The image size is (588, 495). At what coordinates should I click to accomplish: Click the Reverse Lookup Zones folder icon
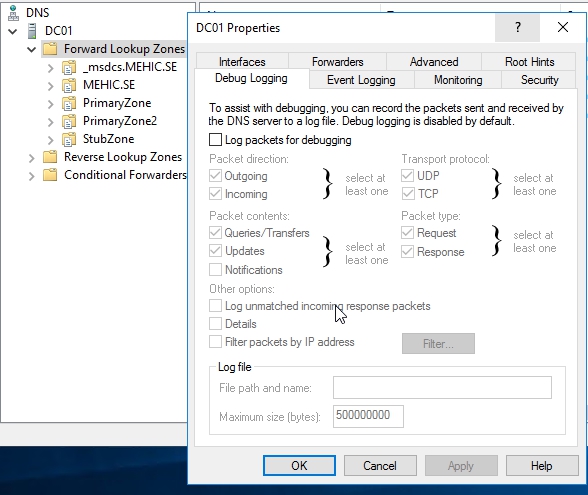click(50, 157)
